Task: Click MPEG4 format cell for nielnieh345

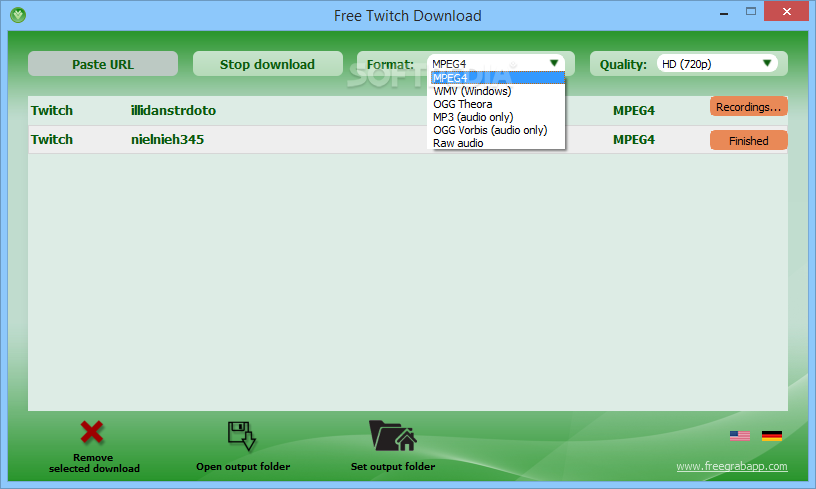Action: click(633, 140)
